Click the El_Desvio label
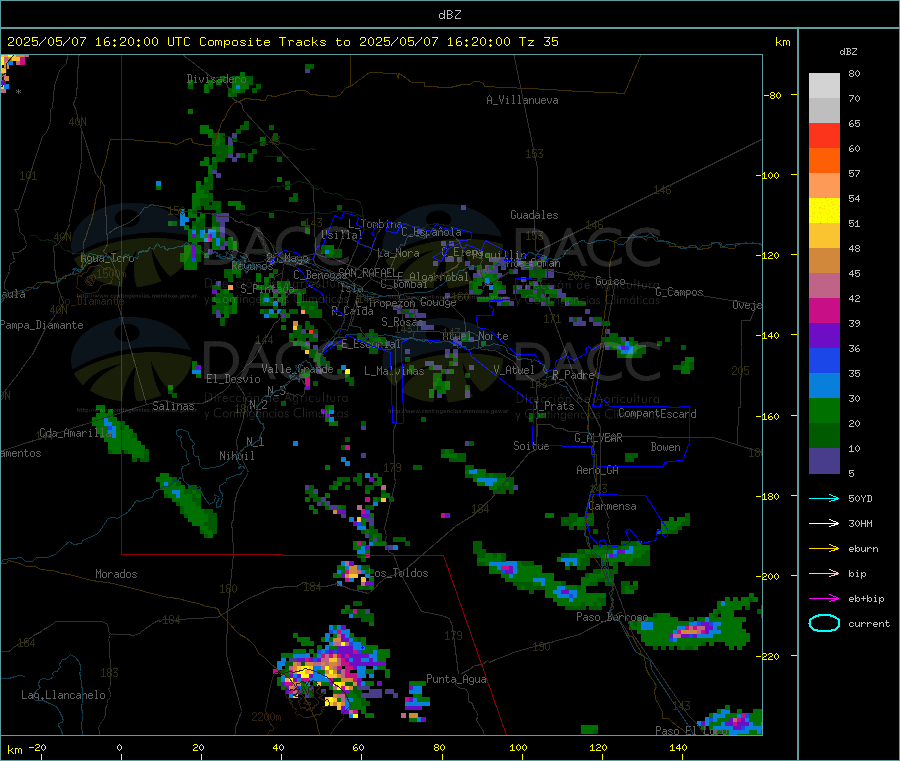 tap(233, 379)
